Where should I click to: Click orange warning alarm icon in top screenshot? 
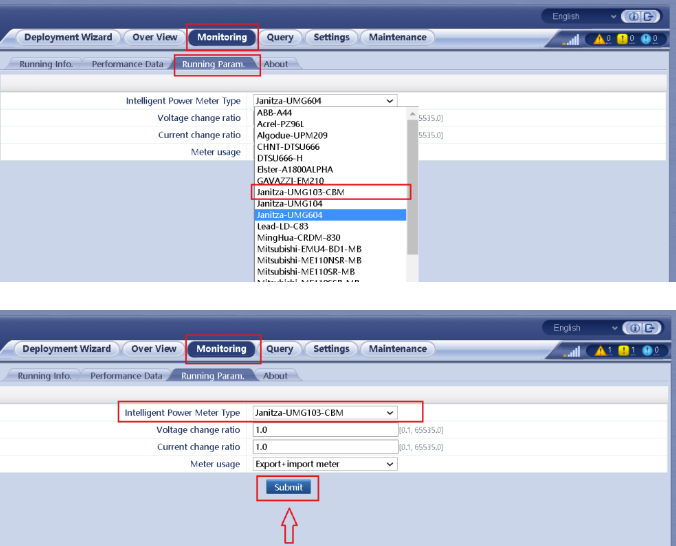click(x=599, y=39)
